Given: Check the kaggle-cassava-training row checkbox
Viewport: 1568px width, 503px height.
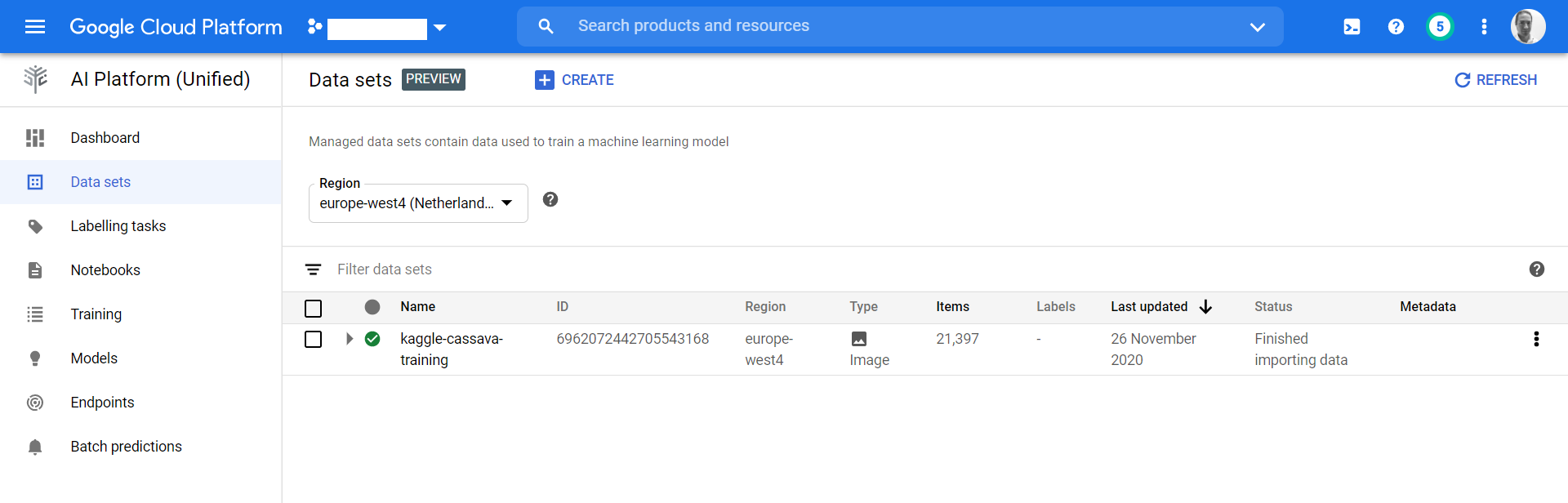Looking at the screenshot, I should pos(313,339).
